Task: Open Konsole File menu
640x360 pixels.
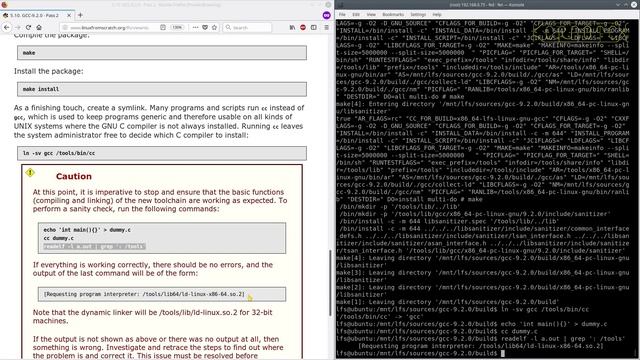Action: (x=342, y=14)
